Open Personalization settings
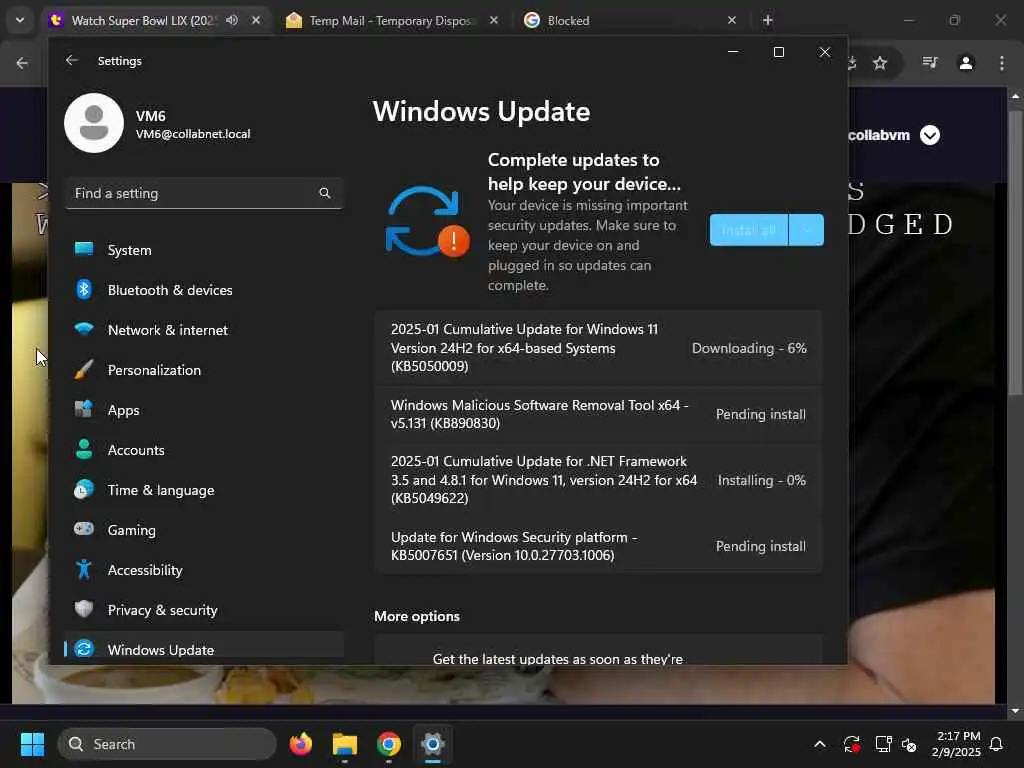The width and height of the screenshot is (1024, 768). pos(204,370)
